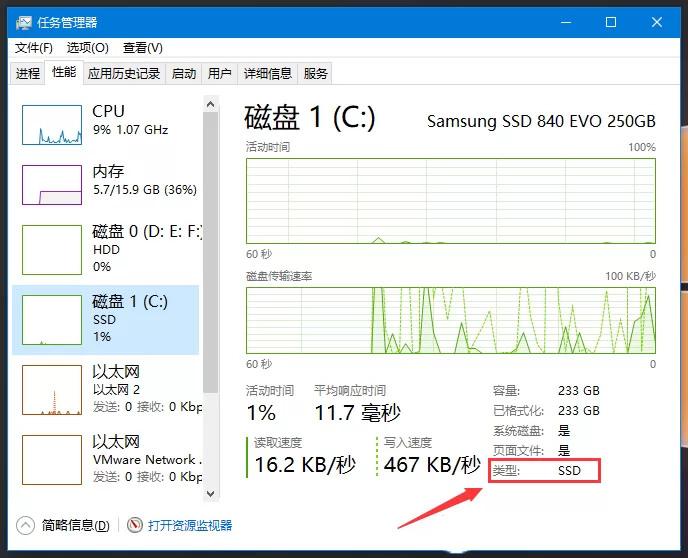
Task: Select the 内存 memory graph thumbnail
Action: click(52, 185)
